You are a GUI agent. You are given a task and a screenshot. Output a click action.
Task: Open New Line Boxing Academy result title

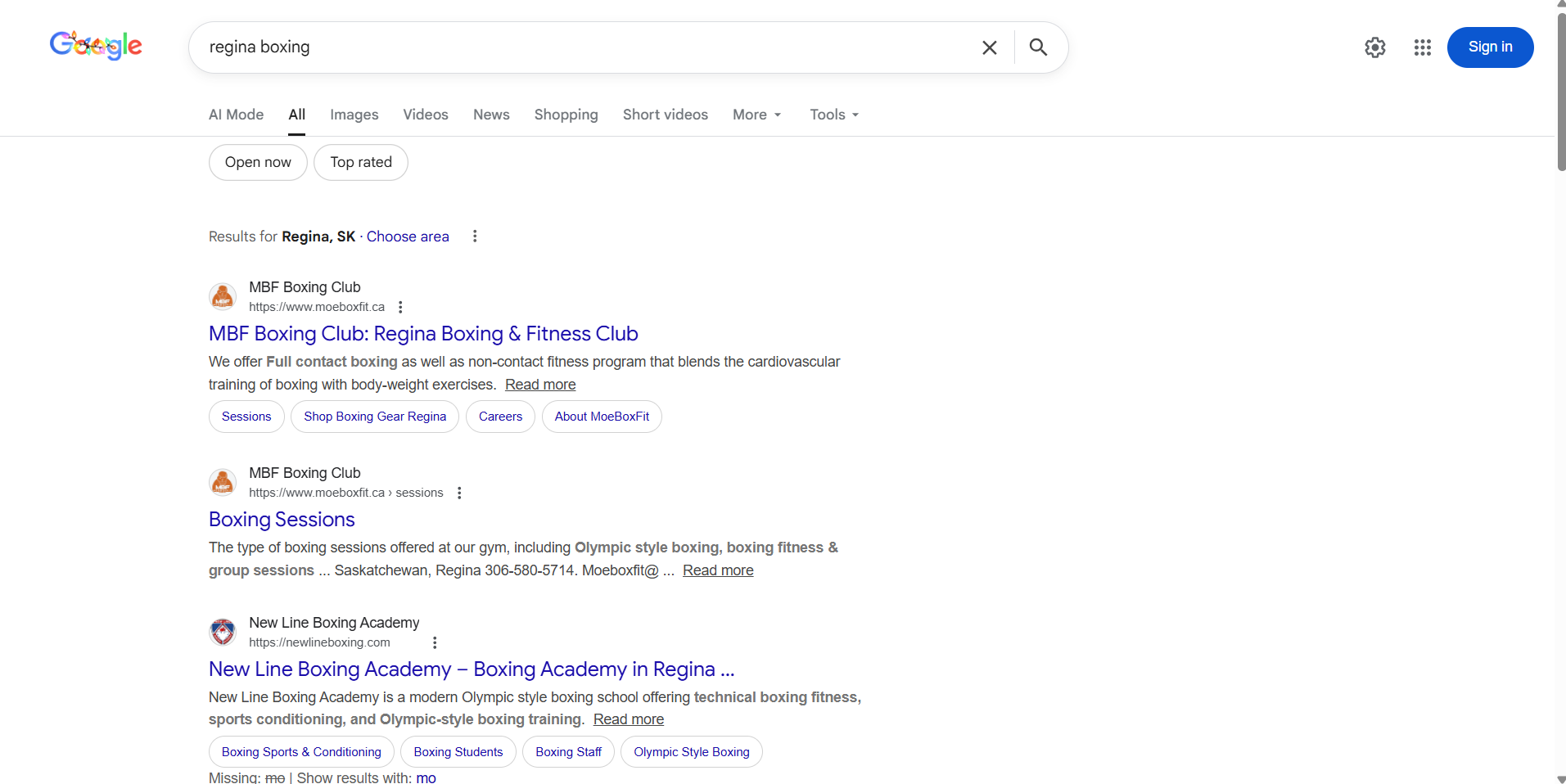click(472, 669)
